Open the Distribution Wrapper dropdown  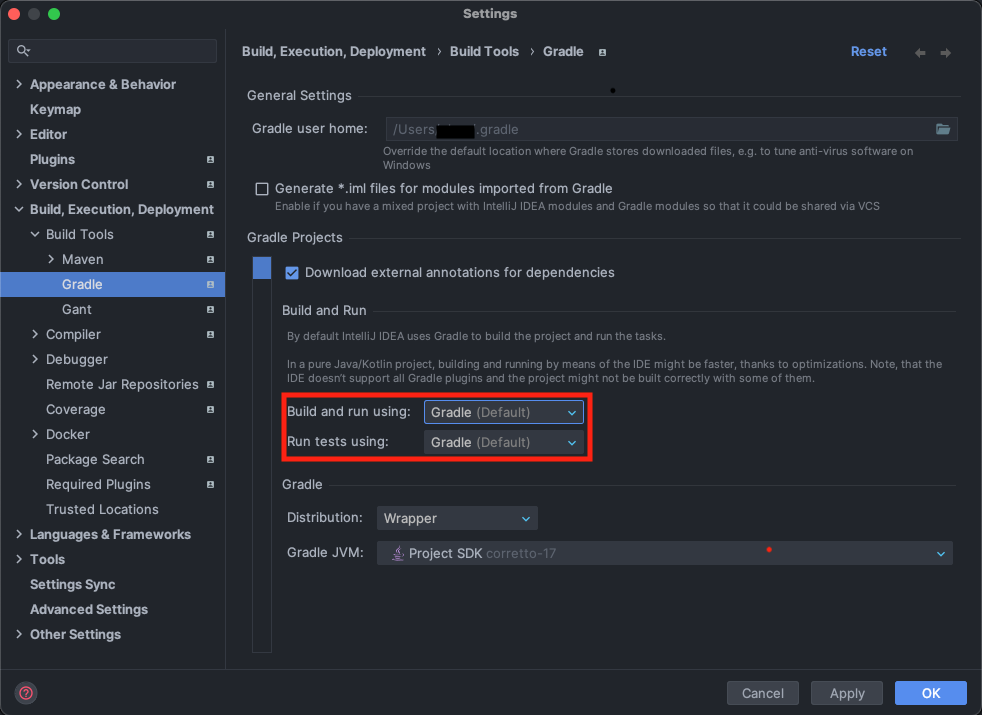point(457,518)
